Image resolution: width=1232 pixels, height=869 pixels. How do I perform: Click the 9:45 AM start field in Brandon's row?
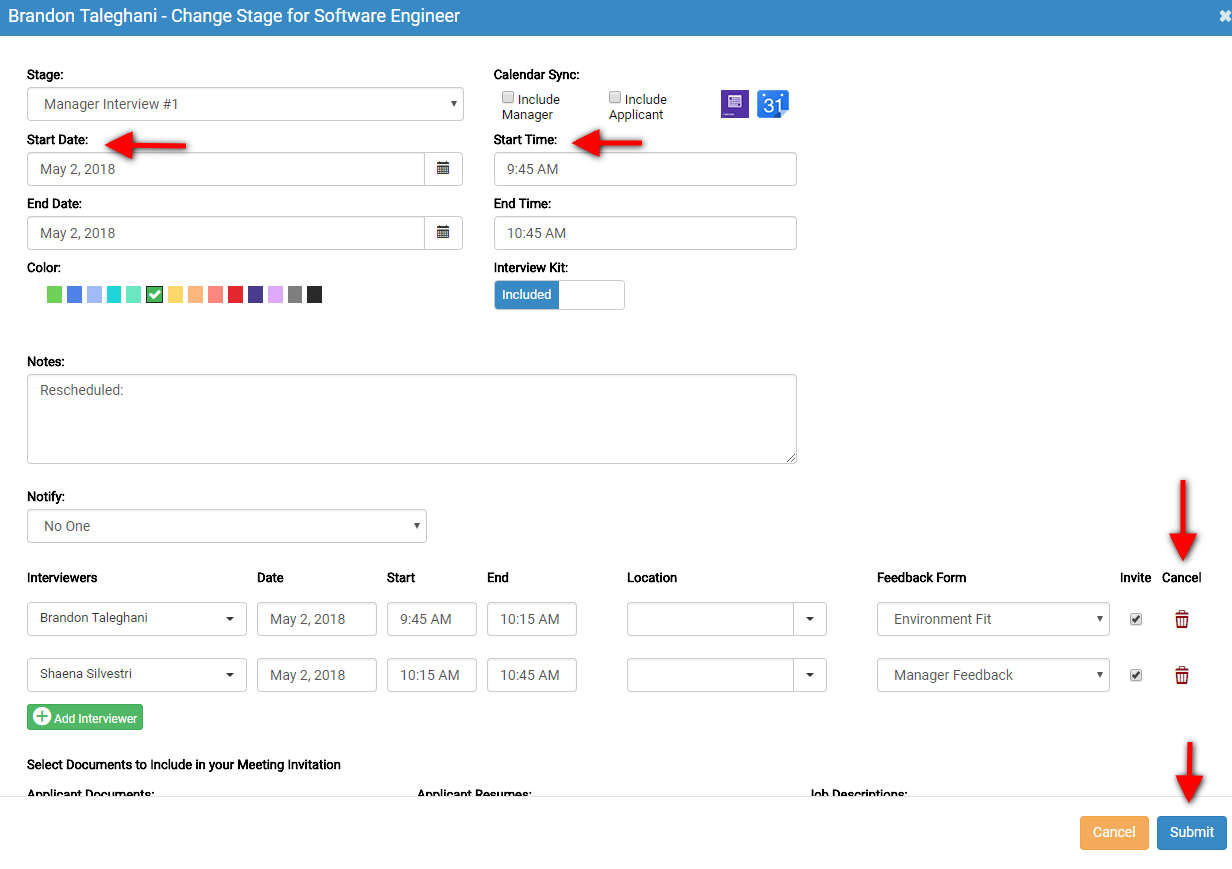pyautogui.click(x=432, y=619)
